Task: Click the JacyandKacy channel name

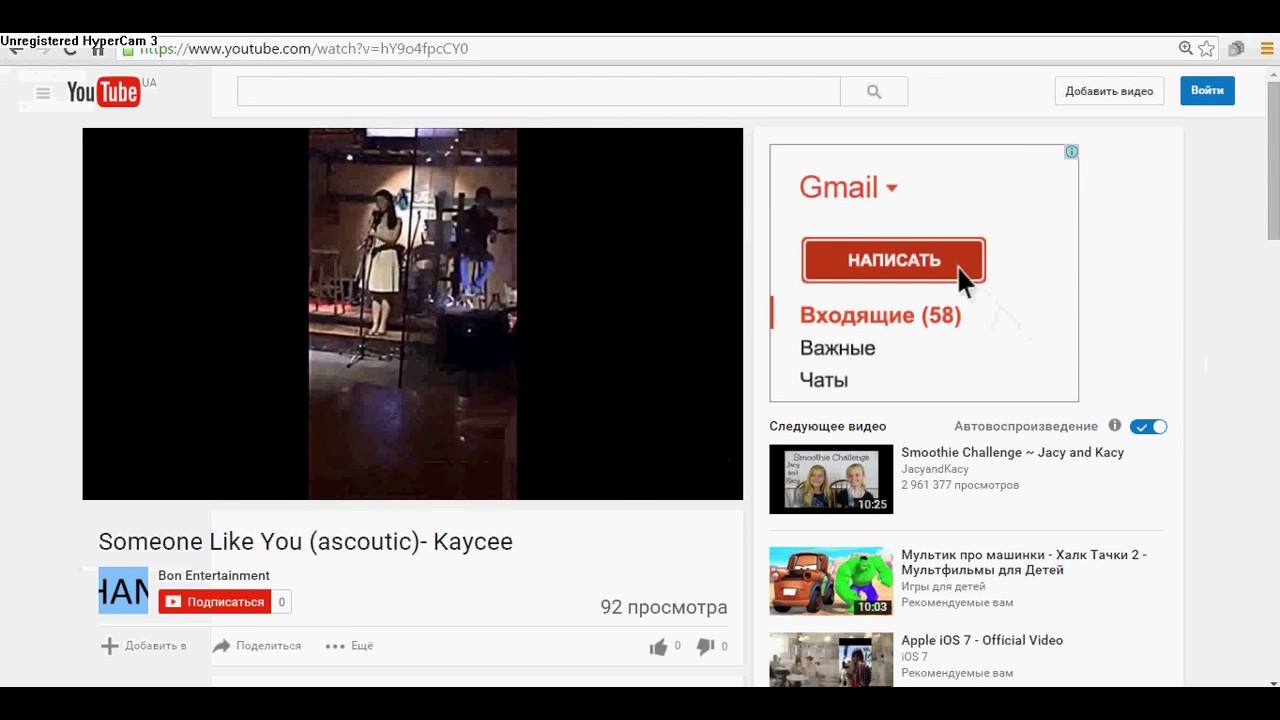Action: [935, 469]
